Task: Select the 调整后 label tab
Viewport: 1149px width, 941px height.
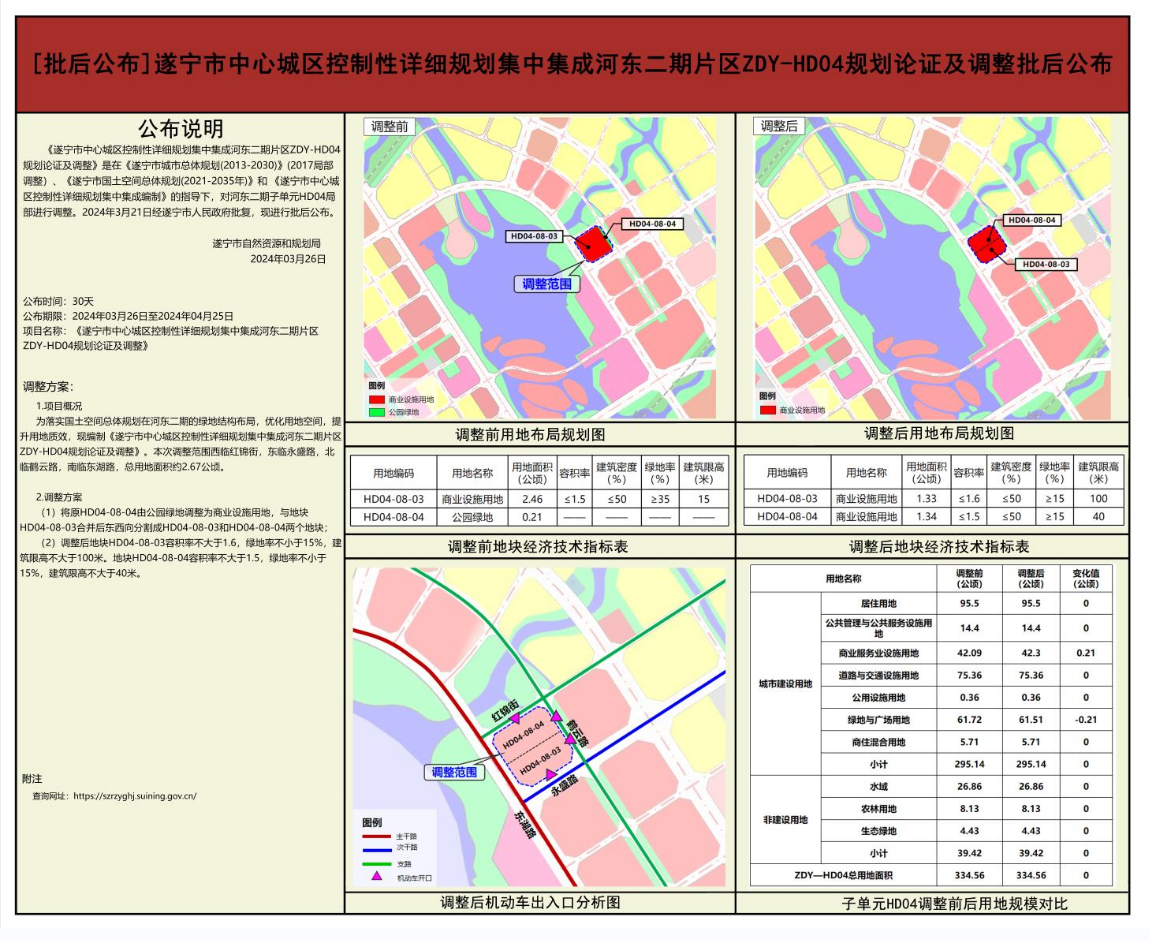Action: pyautogui.click(x=780, y=127)
